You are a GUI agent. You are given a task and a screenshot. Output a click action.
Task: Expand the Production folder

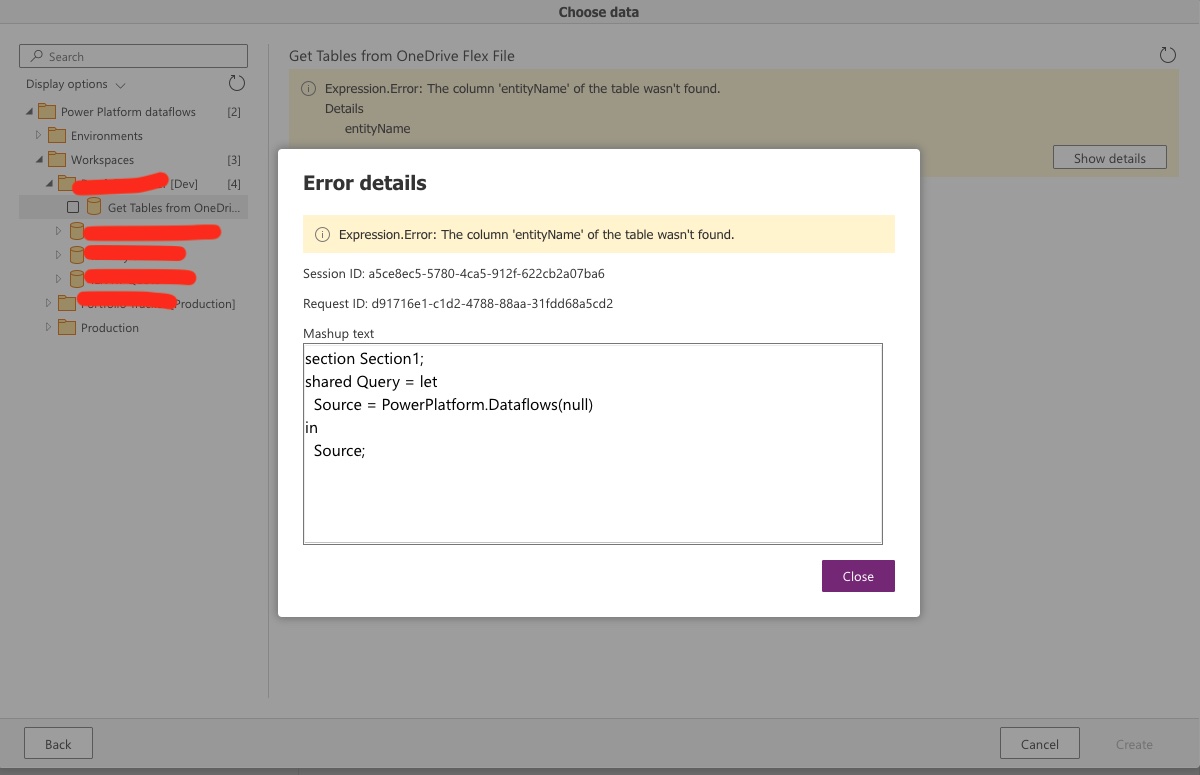coord(49,327)
